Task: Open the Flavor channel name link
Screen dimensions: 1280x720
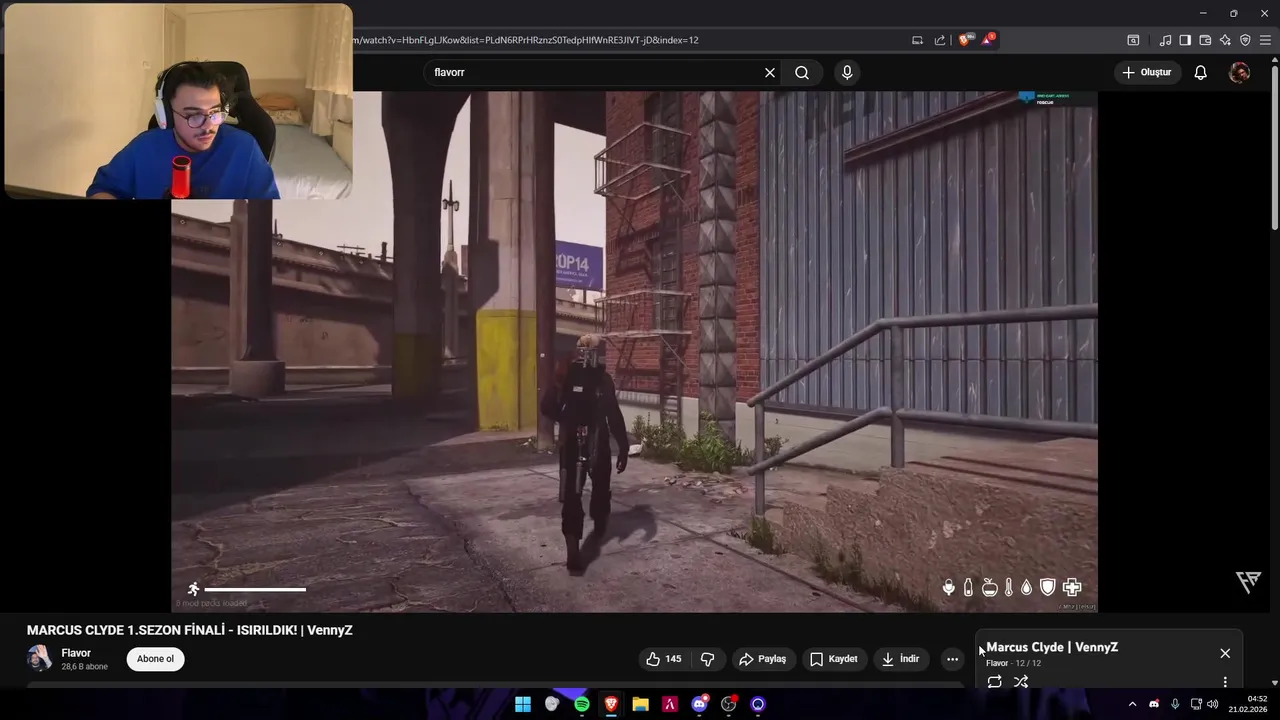Action: 76,653
